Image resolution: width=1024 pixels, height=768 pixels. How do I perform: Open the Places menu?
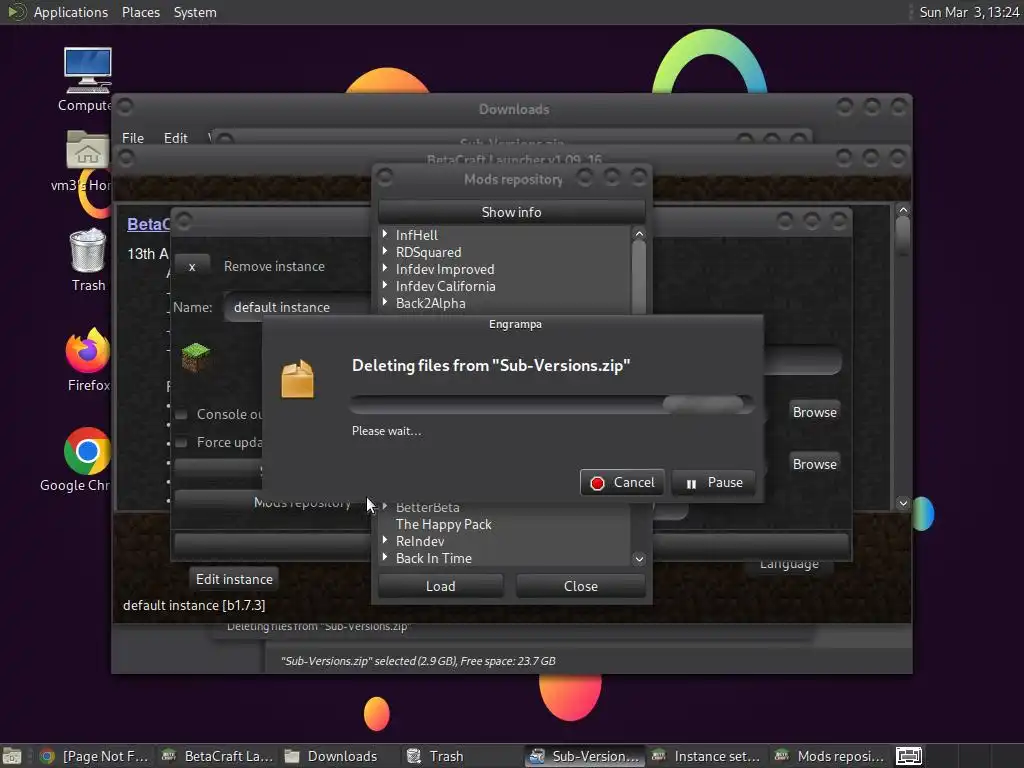140,12
